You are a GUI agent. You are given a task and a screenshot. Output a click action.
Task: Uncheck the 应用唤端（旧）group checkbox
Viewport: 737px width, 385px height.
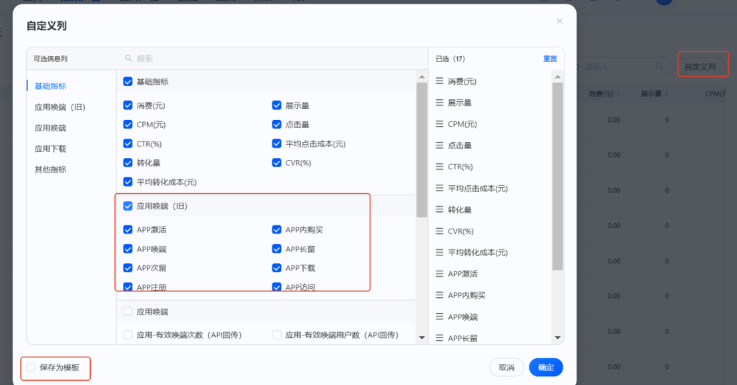128,206
